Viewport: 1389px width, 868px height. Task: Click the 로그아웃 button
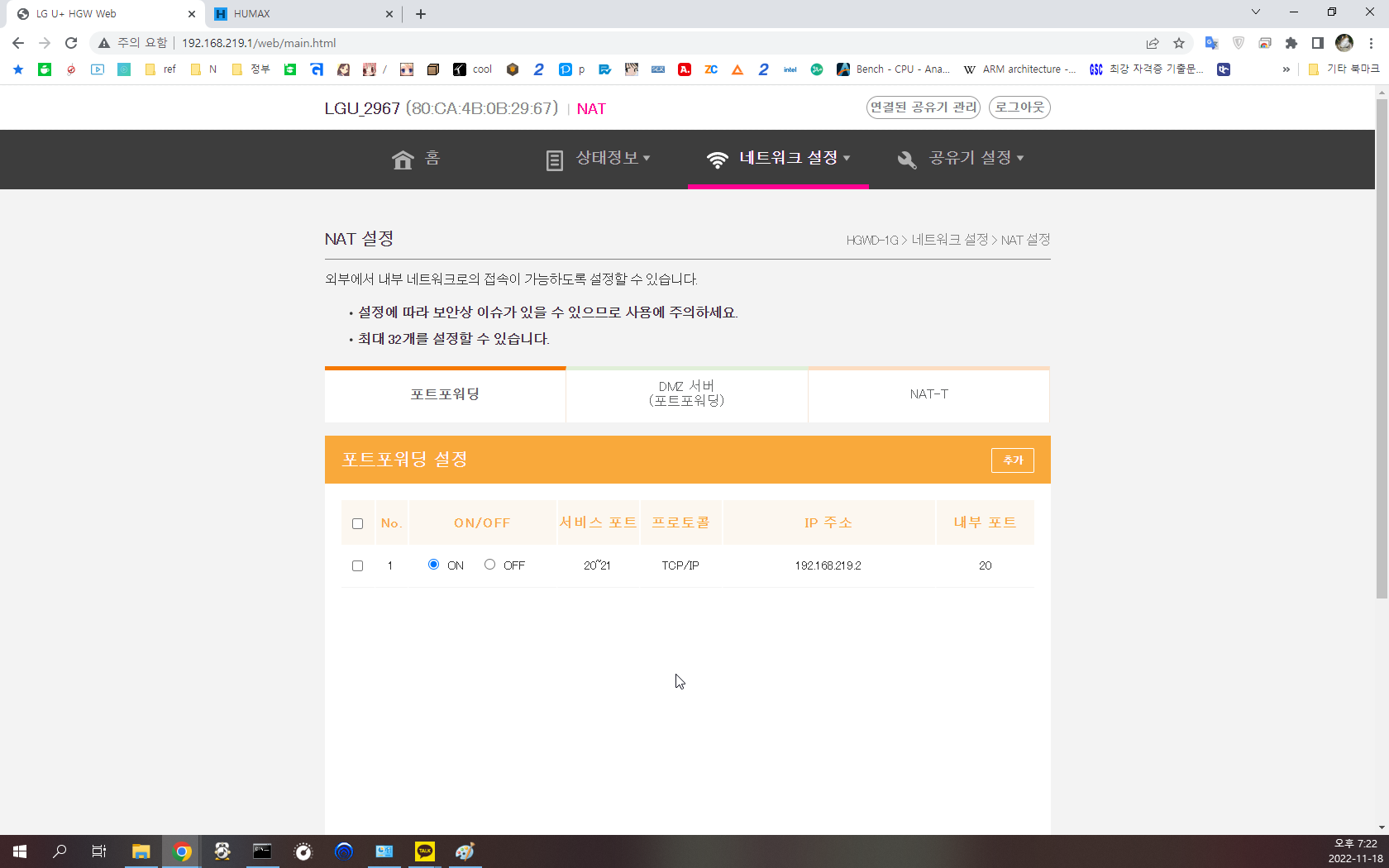1019,107
